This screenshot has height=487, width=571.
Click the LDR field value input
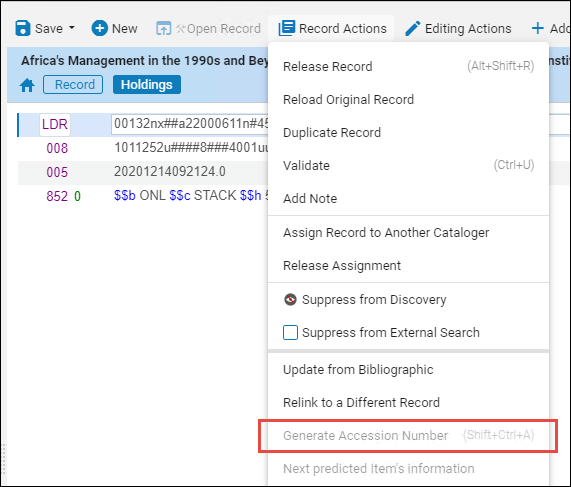(190, 124)
